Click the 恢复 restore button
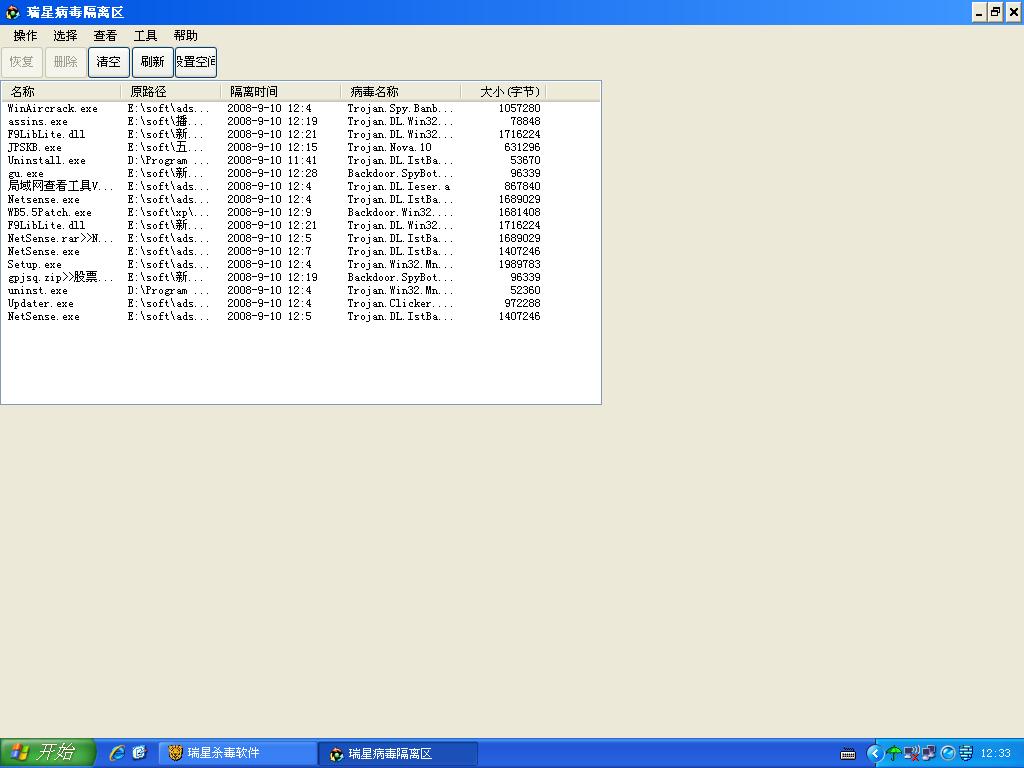1024x768 pixels. [x=22, y=62]
